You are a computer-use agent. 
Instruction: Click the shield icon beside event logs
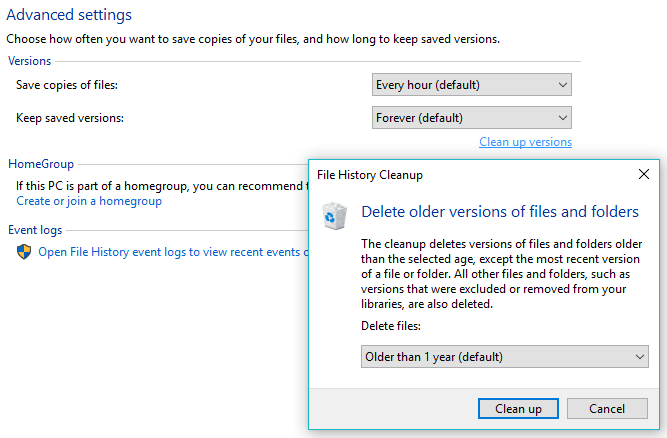pyautogui.click(x=24, y=252)
